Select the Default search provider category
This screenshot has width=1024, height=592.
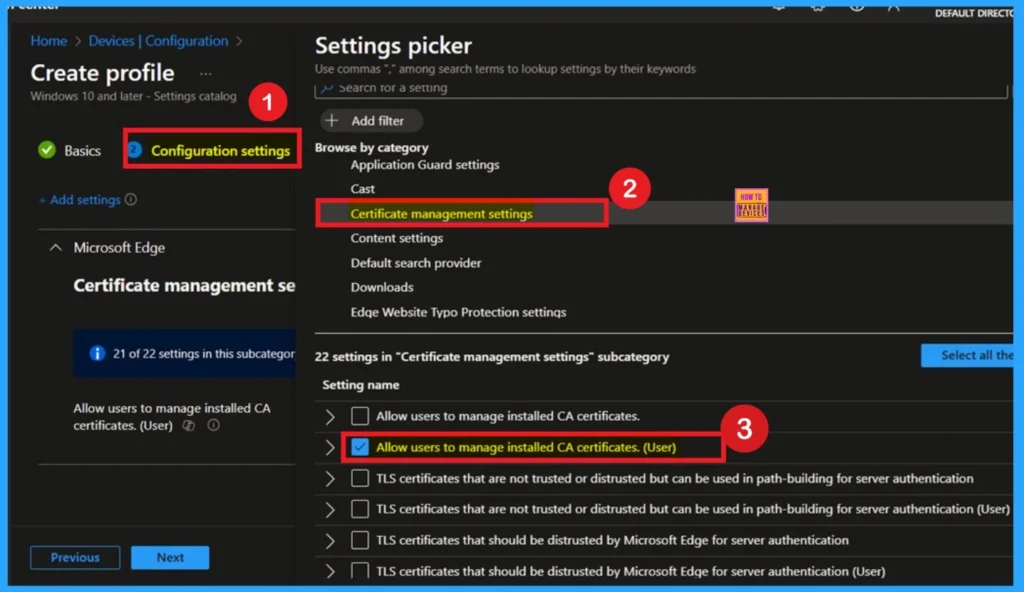pyautogui.click(x=415, y=263)
